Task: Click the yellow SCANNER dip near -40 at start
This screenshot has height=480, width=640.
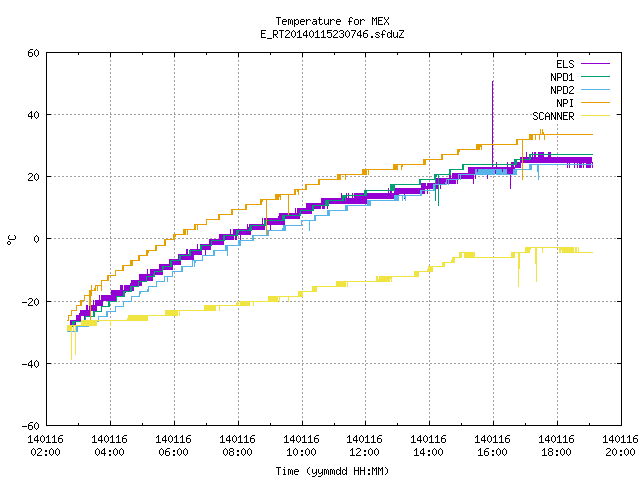Action: coord(72,345)
